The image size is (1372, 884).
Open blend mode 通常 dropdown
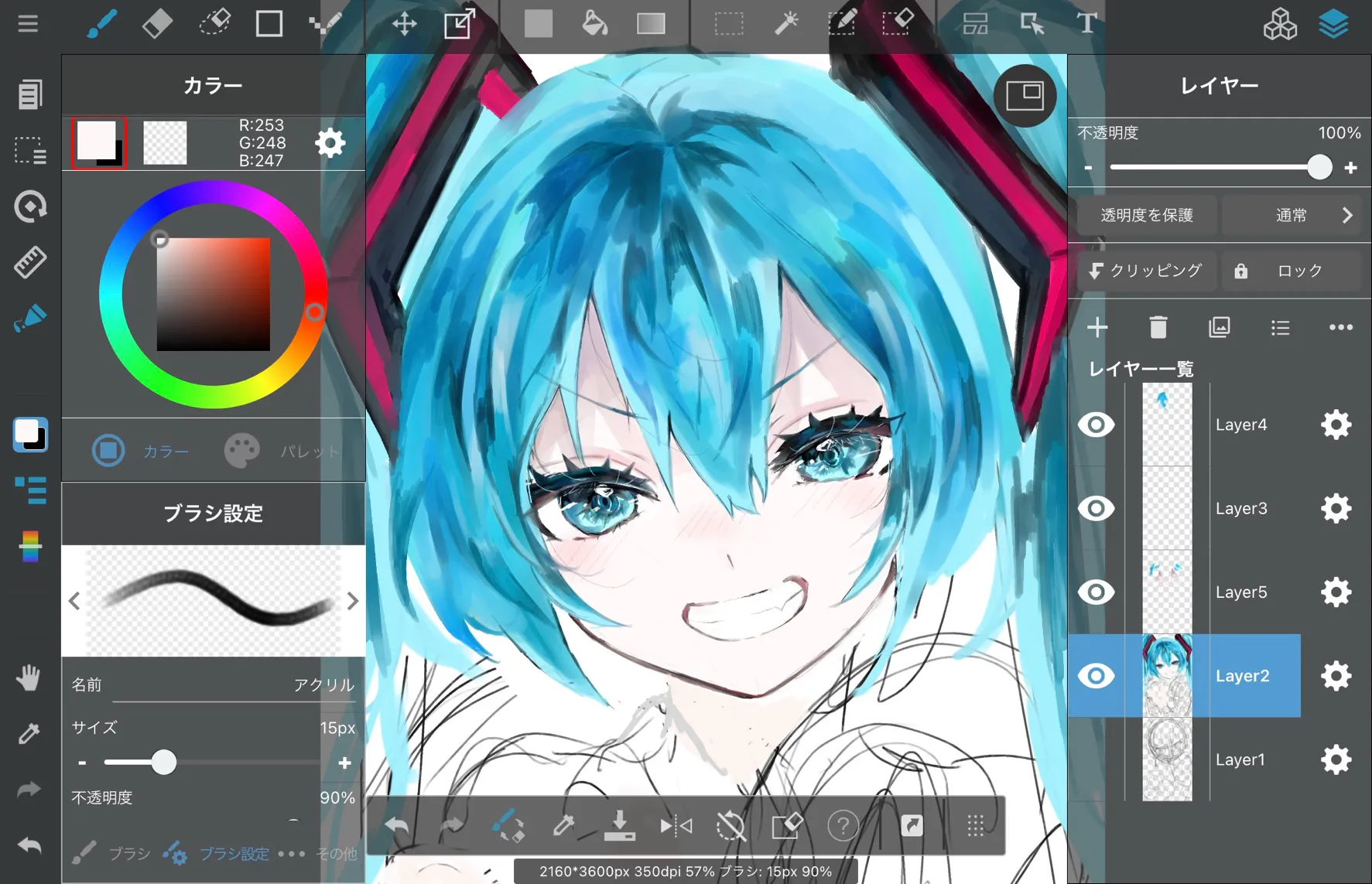[x=1292, y=215]
